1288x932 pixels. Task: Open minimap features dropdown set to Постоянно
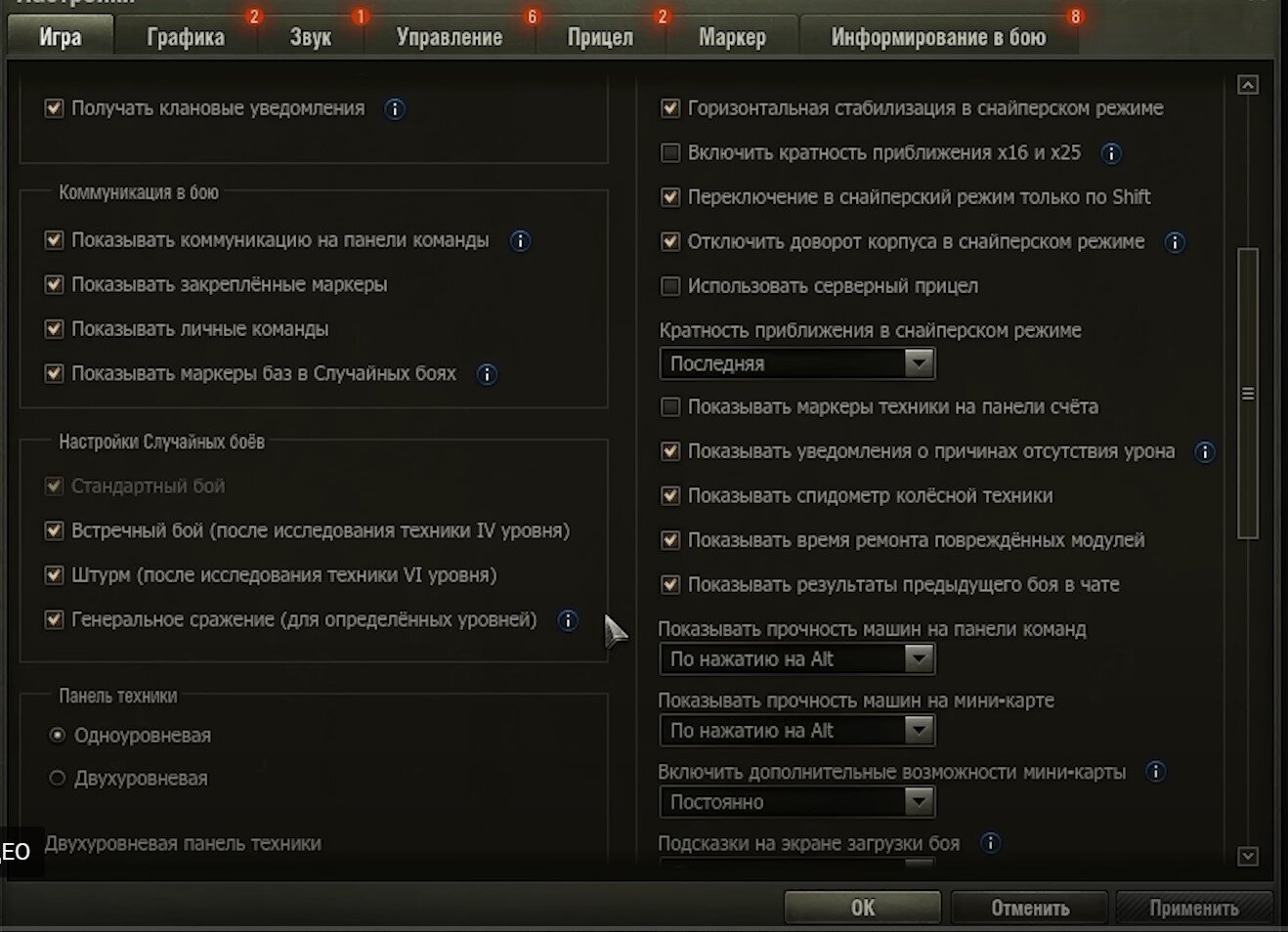(797, 802)
